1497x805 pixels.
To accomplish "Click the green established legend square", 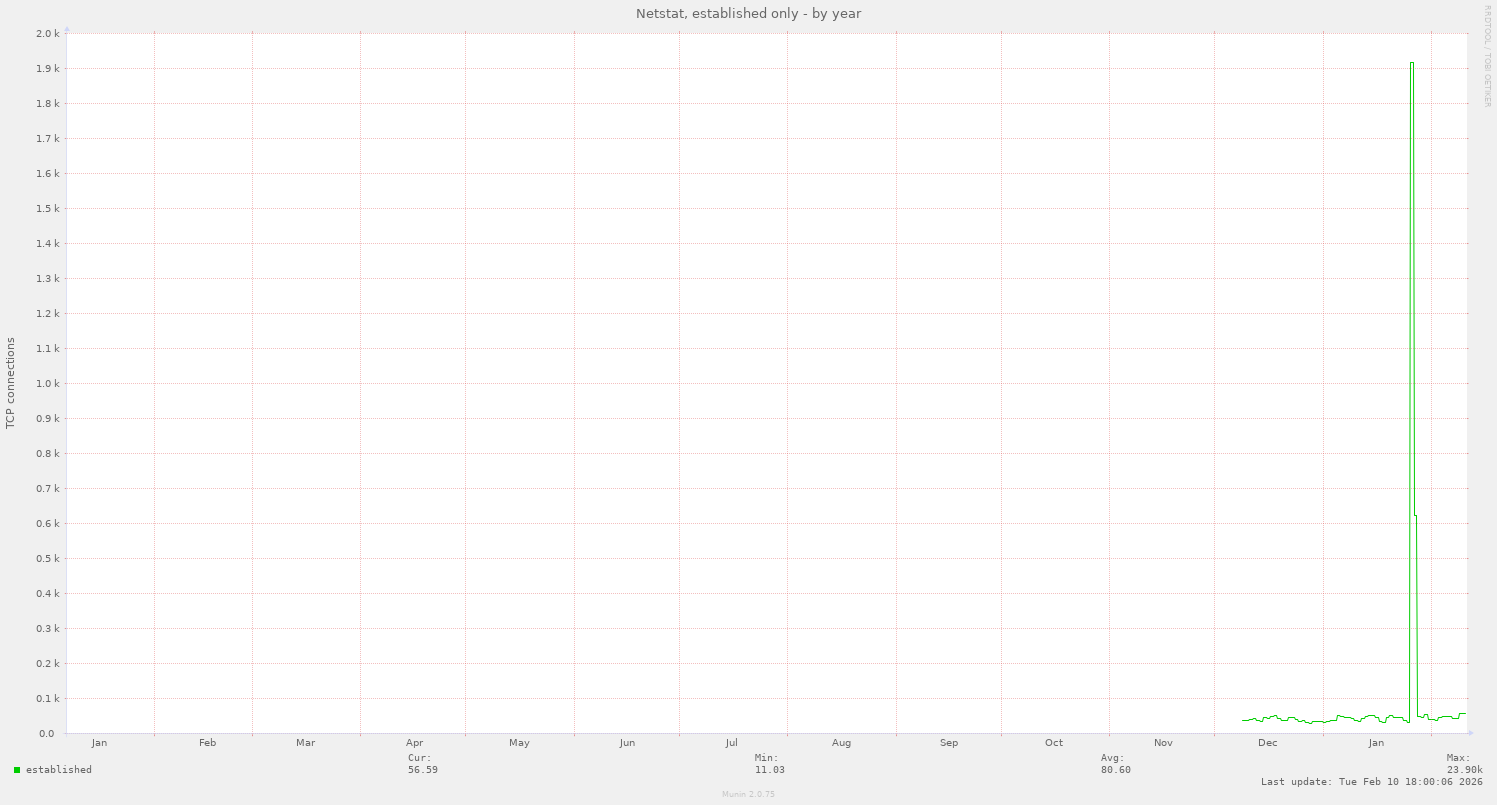I will pyautogui.click(x=15, y=769).
